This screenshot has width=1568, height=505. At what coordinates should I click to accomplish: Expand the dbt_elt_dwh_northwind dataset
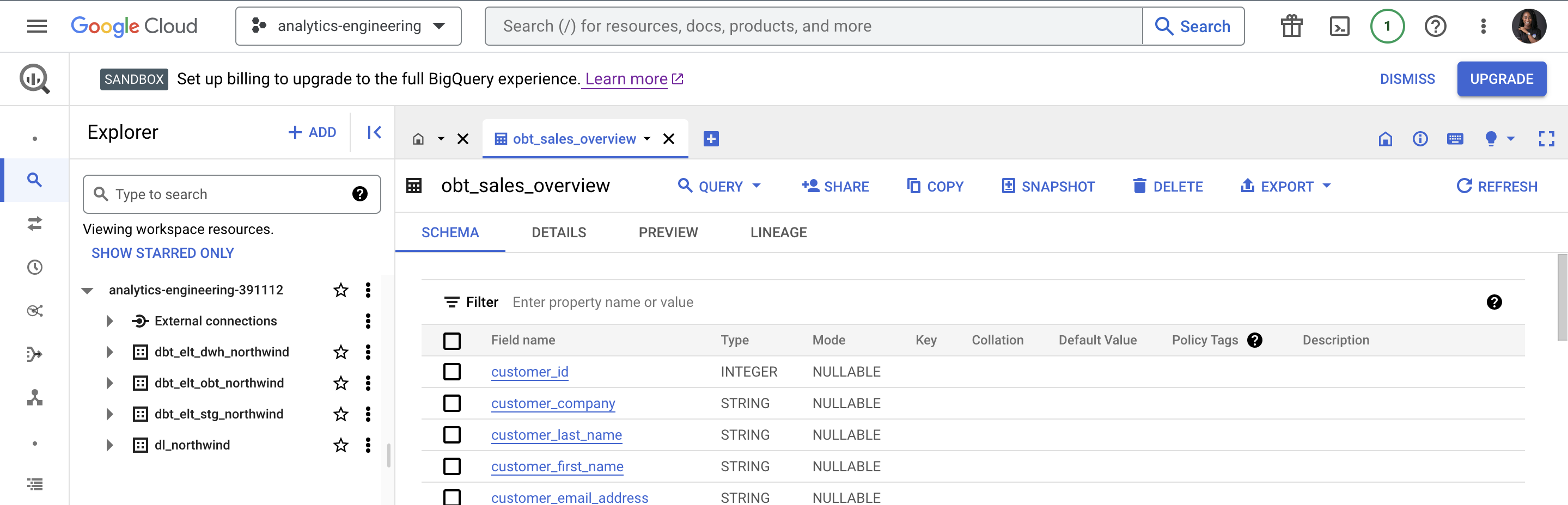pos(109,352)
